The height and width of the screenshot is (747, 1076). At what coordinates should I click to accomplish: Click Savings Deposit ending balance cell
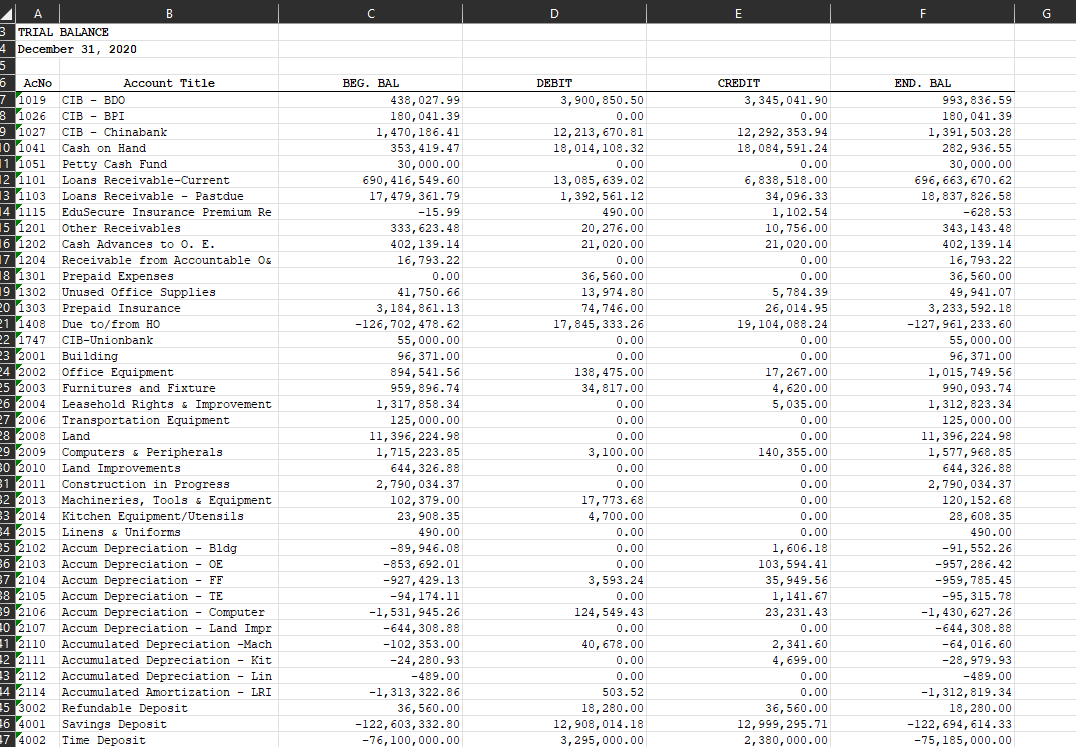point(922,724)
